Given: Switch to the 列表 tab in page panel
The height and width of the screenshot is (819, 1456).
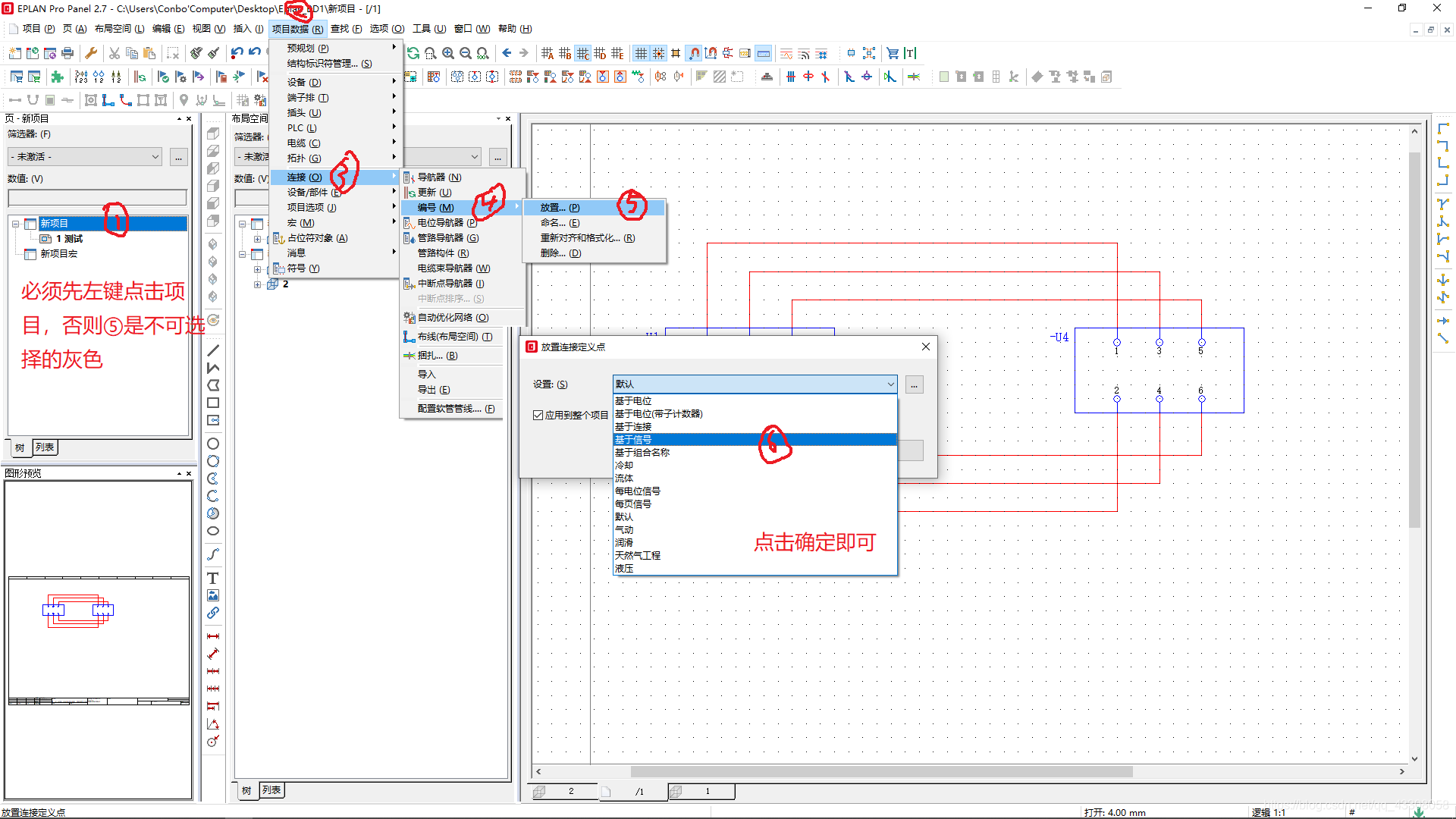Looking at the screenshot, I should point(45,447).
